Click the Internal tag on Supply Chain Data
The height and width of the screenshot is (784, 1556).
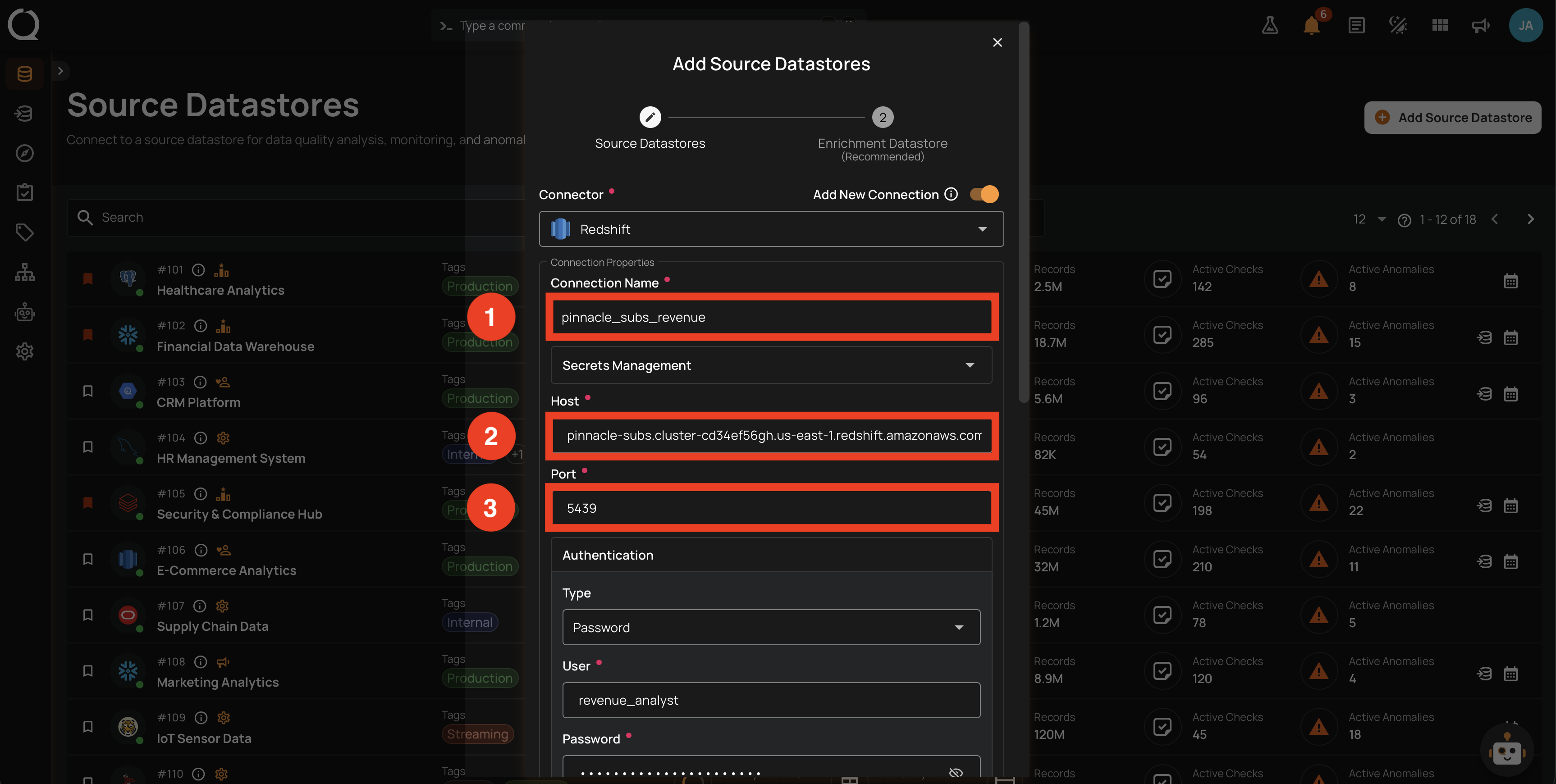[469, 623]
